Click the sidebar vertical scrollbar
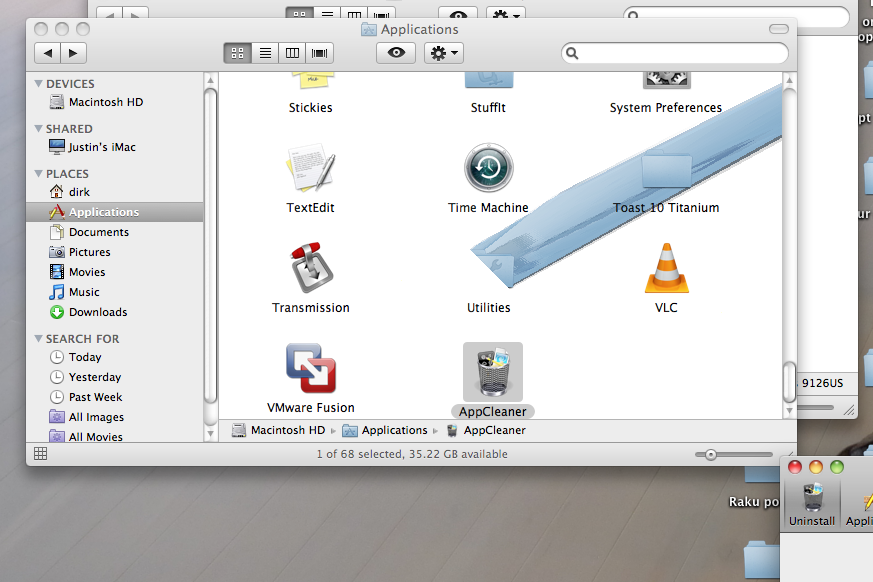Viewport: 873px width, 582px height. (210, 245)
